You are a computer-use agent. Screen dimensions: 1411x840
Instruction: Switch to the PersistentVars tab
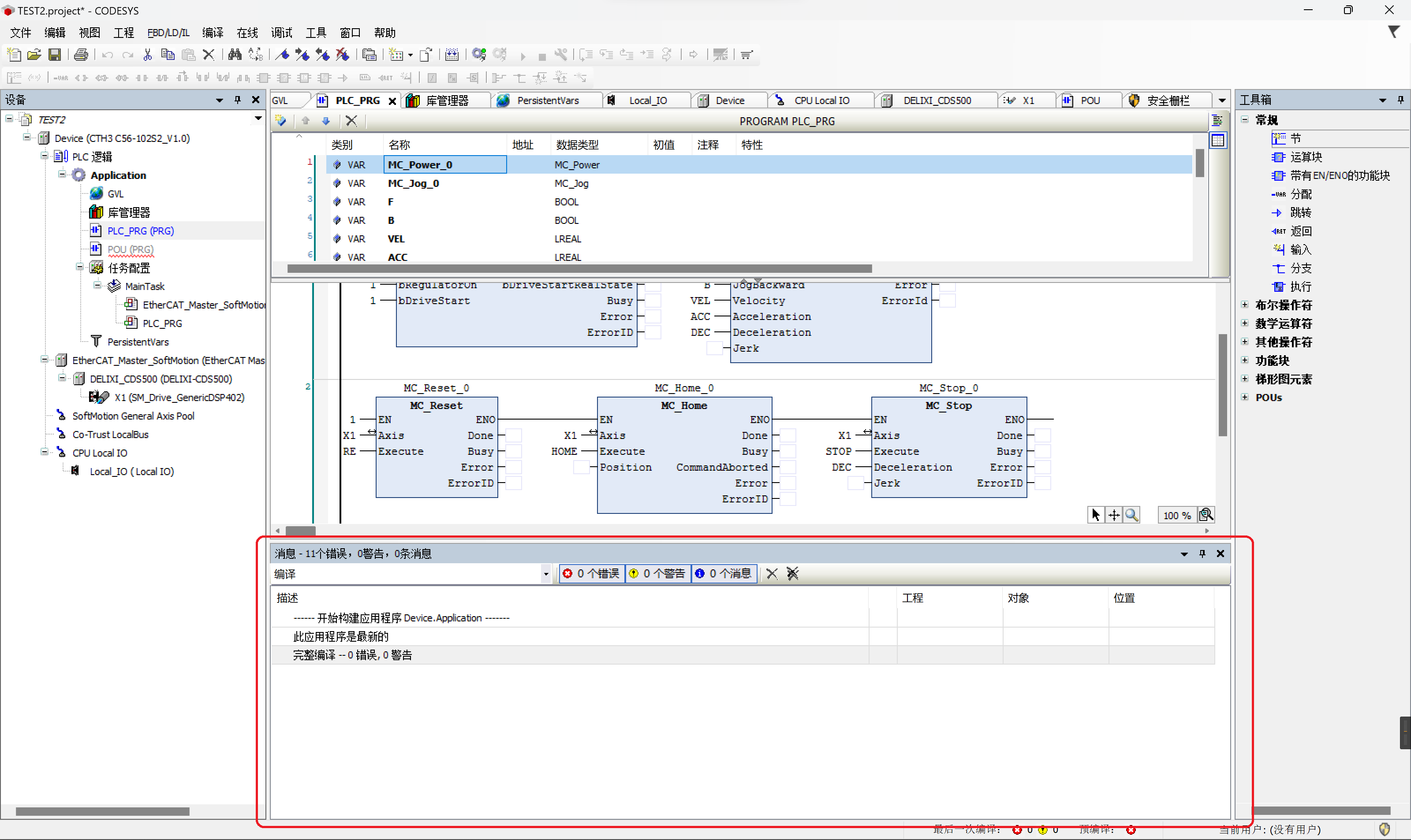(x=548, y=101)
